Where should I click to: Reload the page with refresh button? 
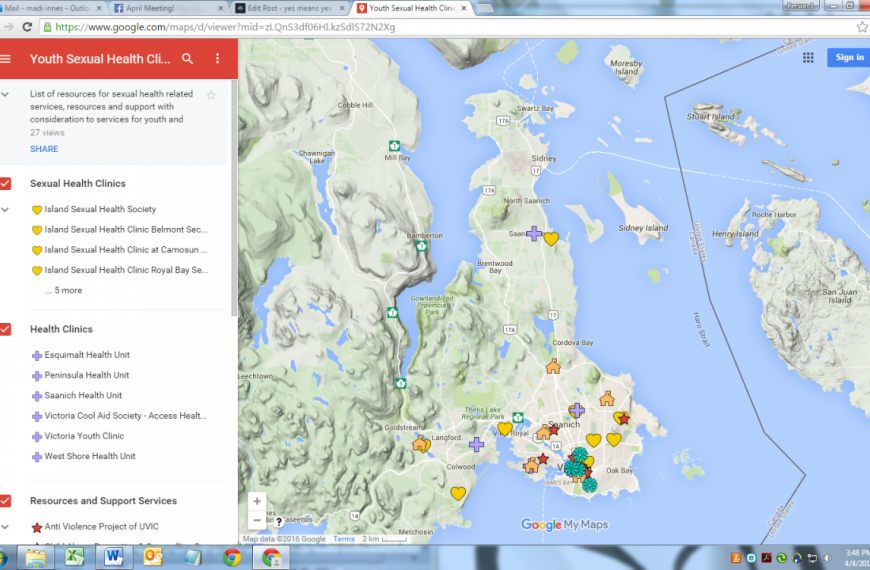pos(27,27)
